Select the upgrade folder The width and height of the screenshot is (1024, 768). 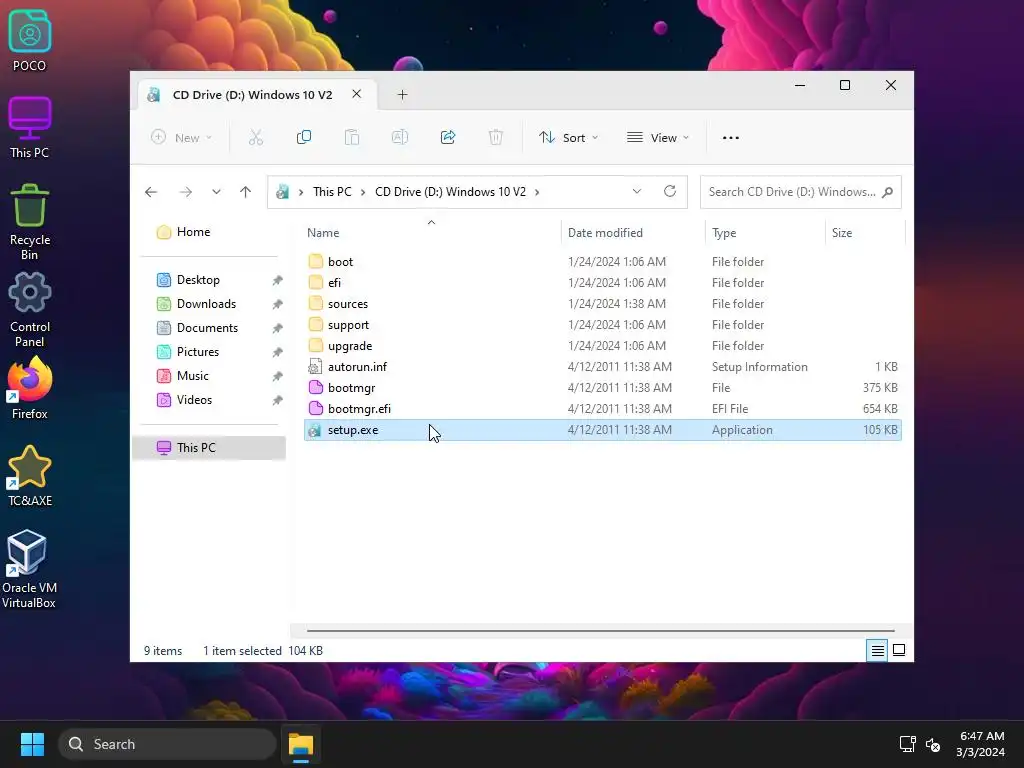tap(603, 345)
